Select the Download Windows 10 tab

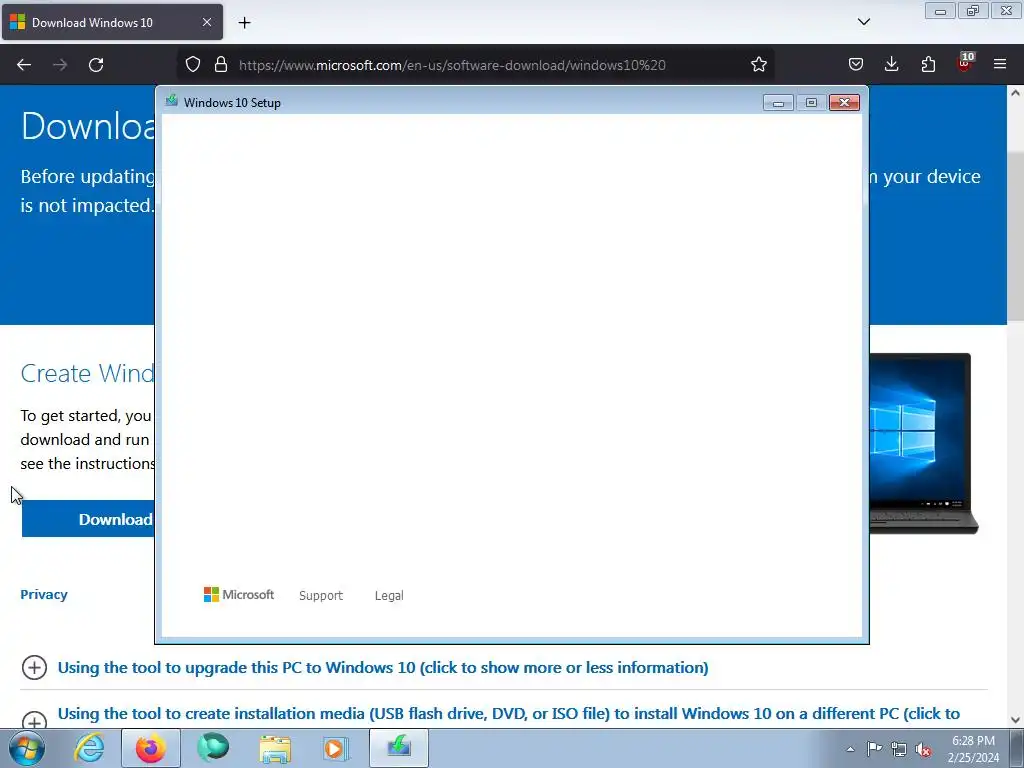(x=112, y=22)
